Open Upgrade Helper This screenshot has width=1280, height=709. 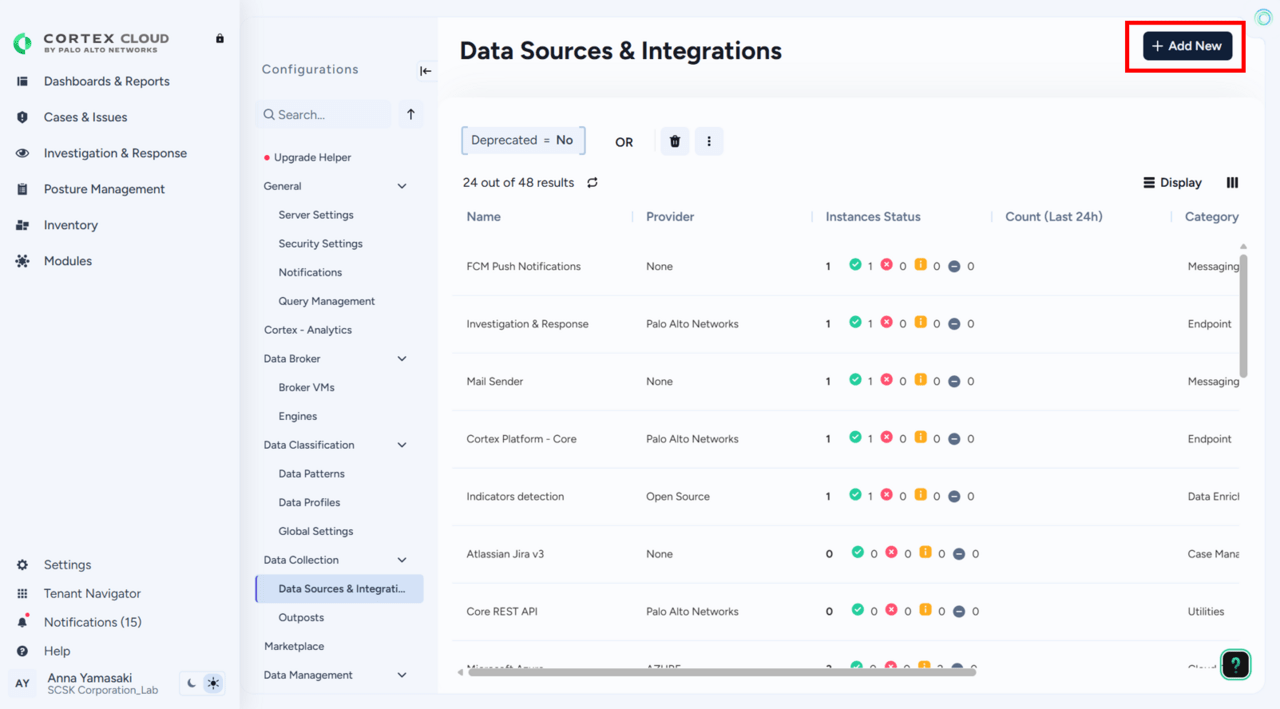tap(312, 157)
